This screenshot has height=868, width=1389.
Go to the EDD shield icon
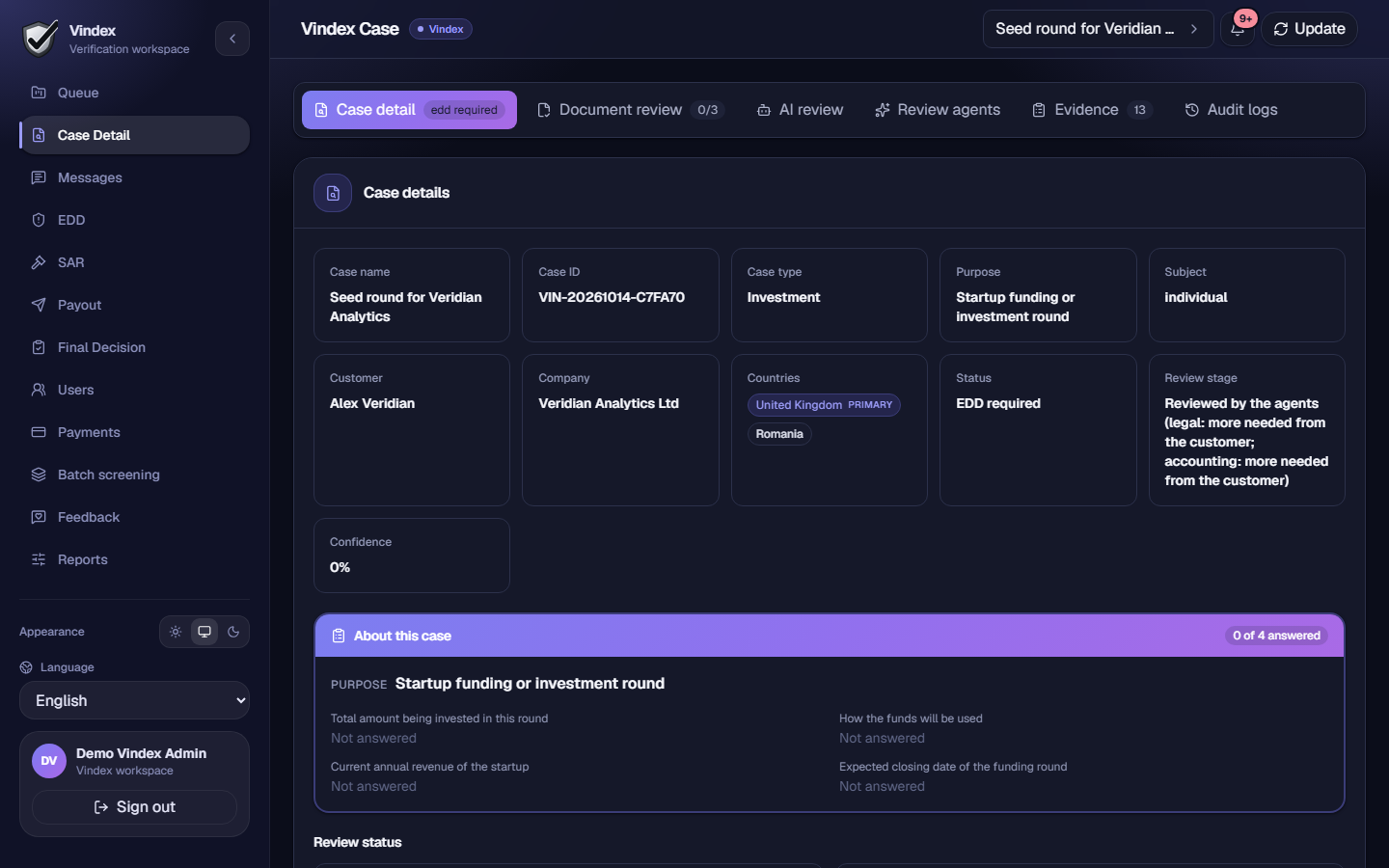click(x=39, y=220)
